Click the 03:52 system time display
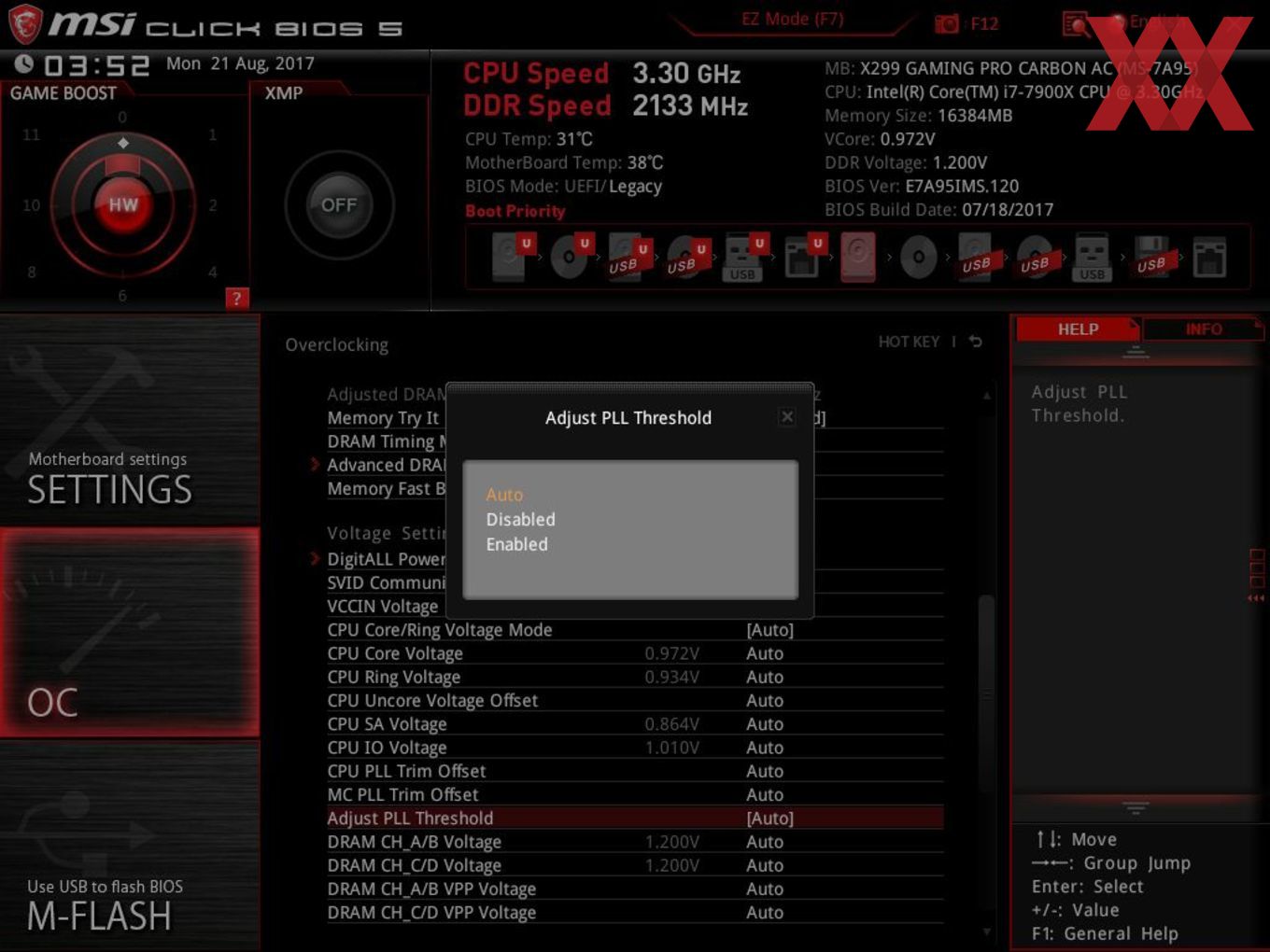The height and width of the screenshot is (952, 1270). click(x=96, y=65)
